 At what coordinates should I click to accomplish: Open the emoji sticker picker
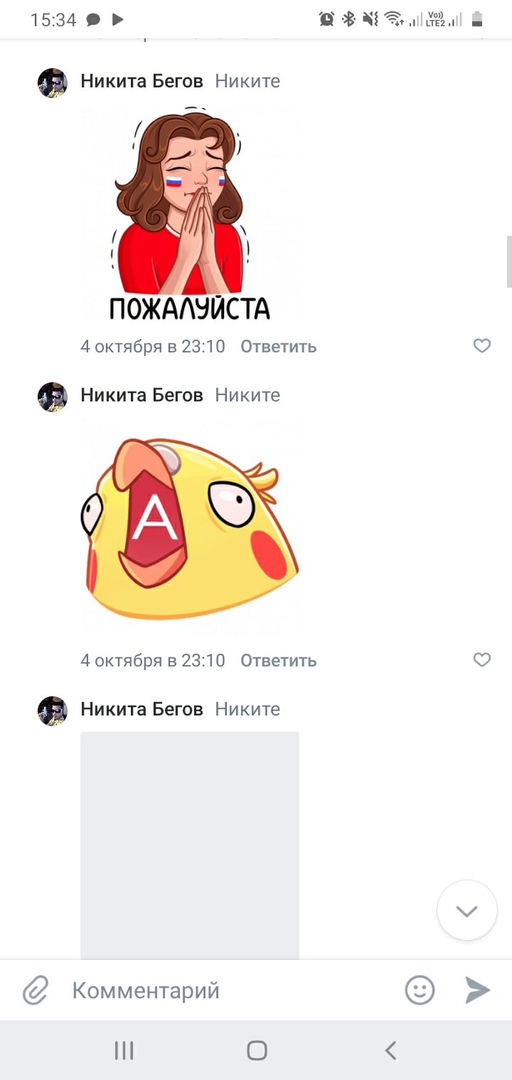420,990
